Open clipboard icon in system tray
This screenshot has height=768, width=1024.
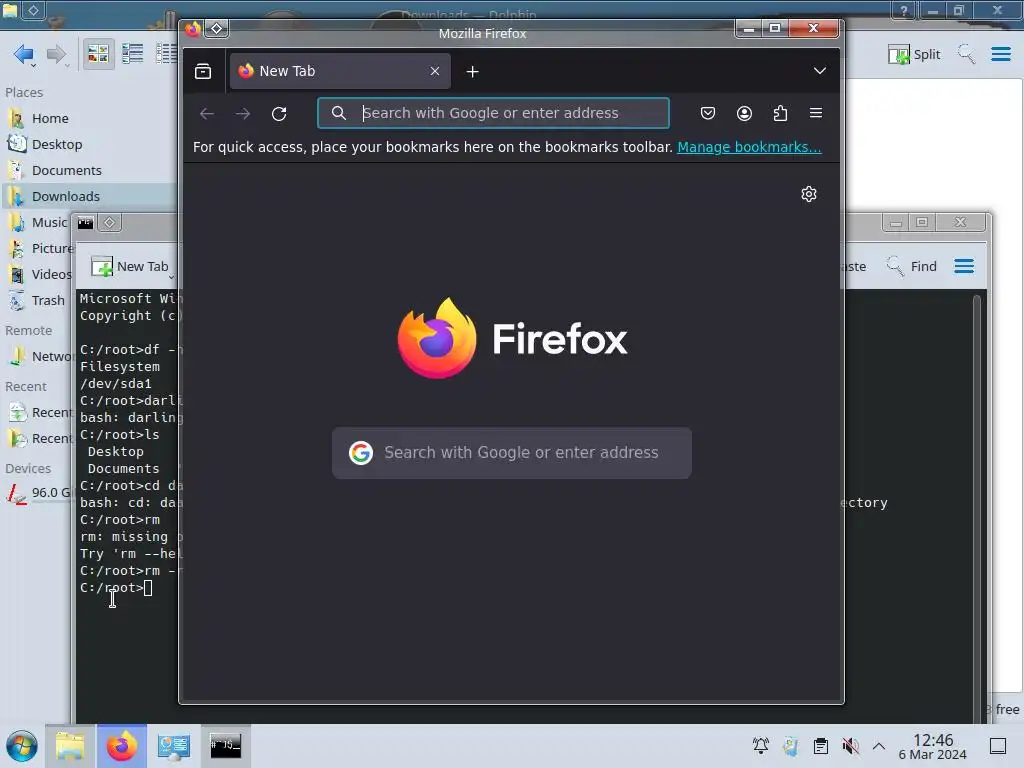(x=821, y=746)
